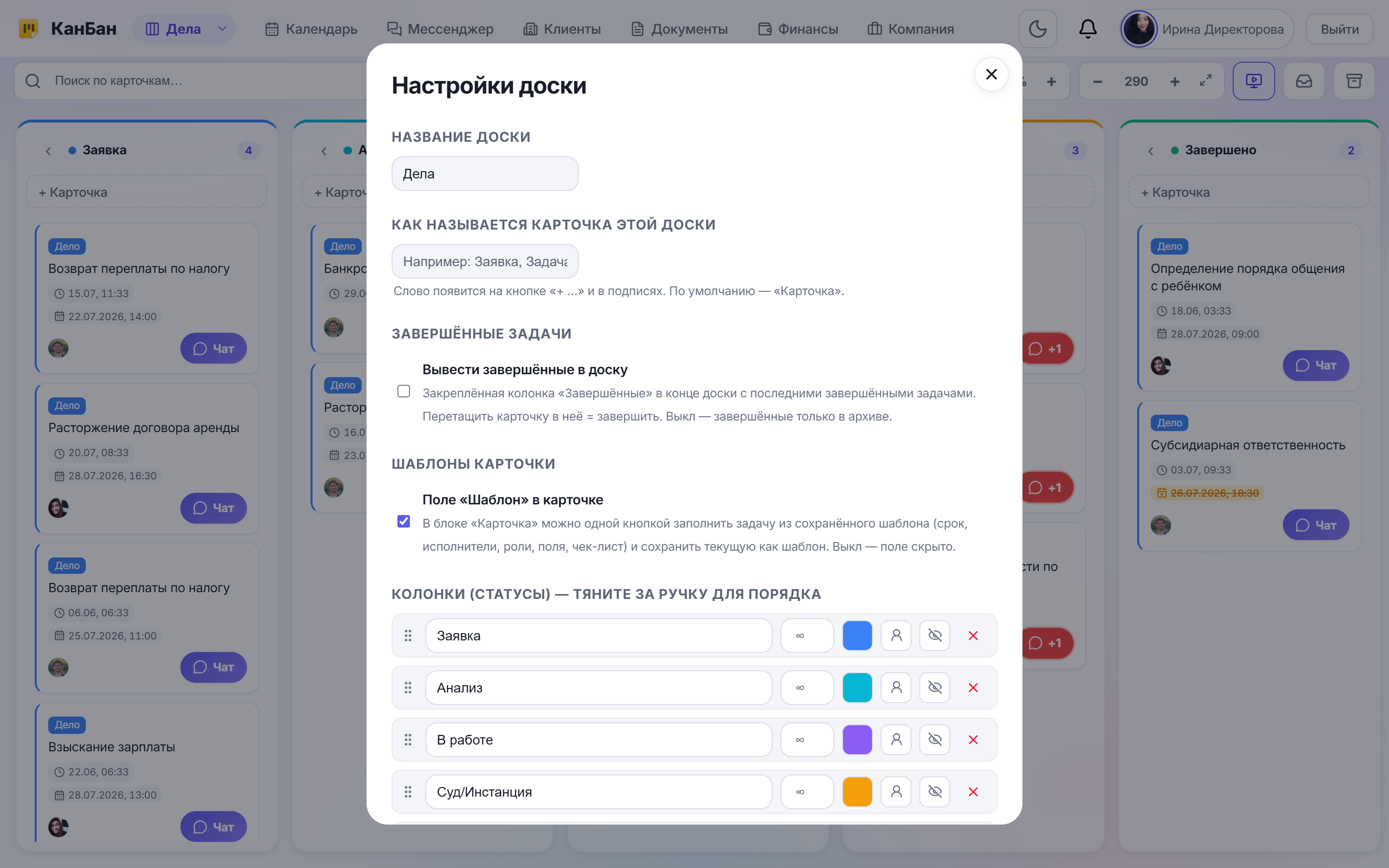The height and width of the screenshot is (868, 1389).
Task: Assign responsible person for Анализ column
Action: click(x=896, y=688)
